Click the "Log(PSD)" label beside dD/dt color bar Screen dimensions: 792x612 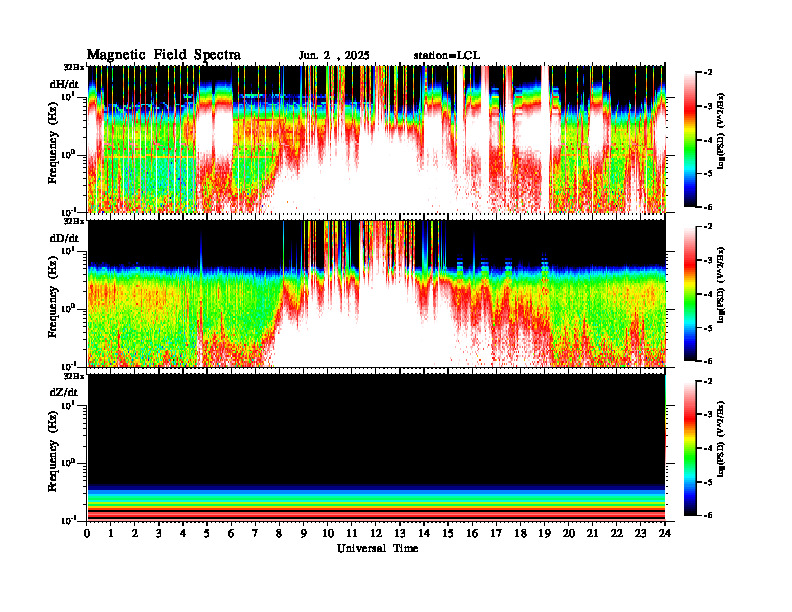pos(722,303)
